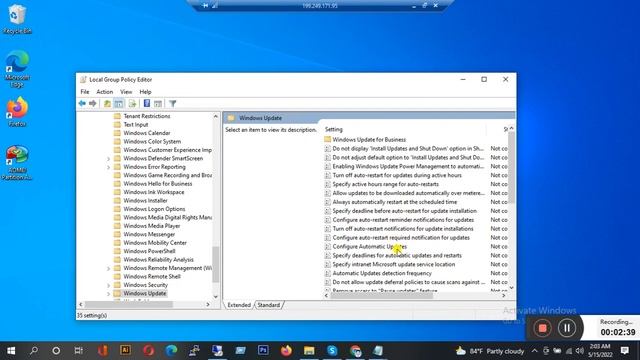Click the Back arrow in the toolbar

[x=82, y=104]
